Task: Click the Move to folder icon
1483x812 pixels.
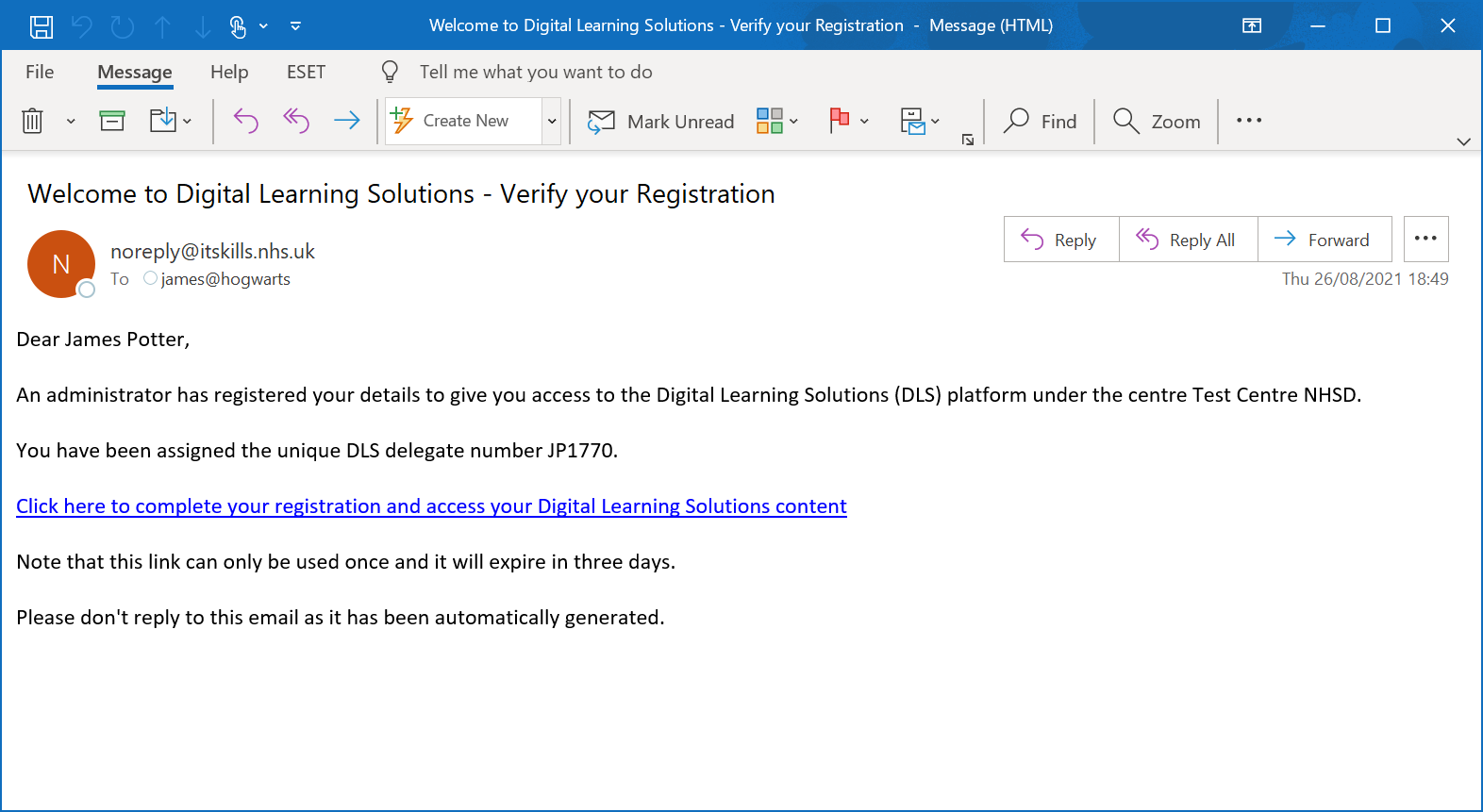Action: click(162, 120)
